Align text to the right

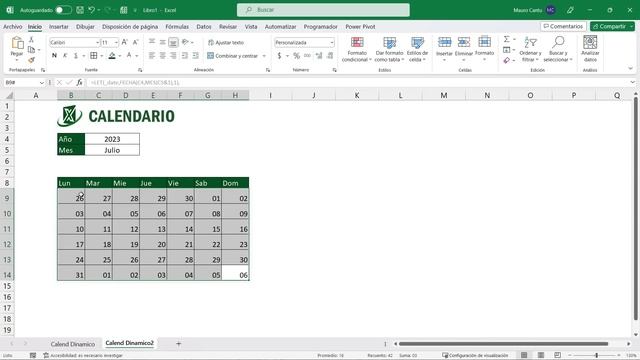[173, 56]
